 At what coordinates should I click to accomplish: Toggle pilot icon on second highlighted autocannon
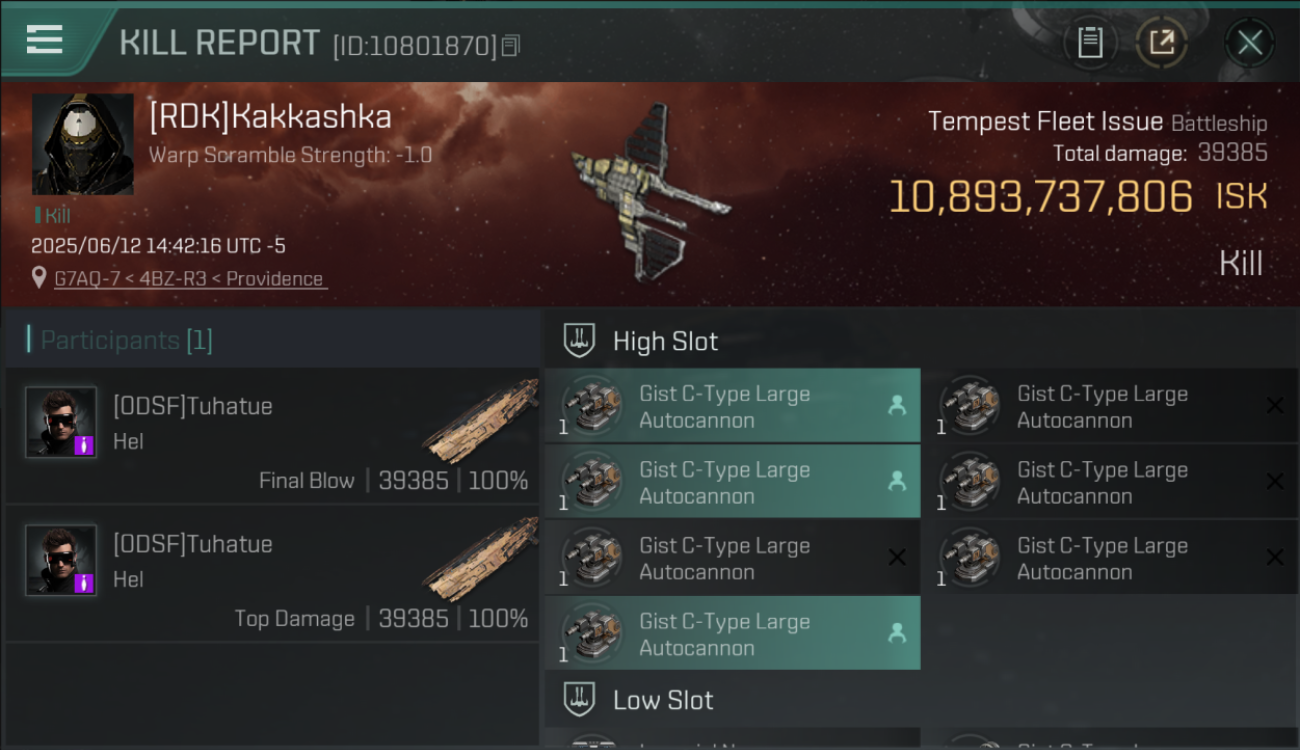coord(897,482)
